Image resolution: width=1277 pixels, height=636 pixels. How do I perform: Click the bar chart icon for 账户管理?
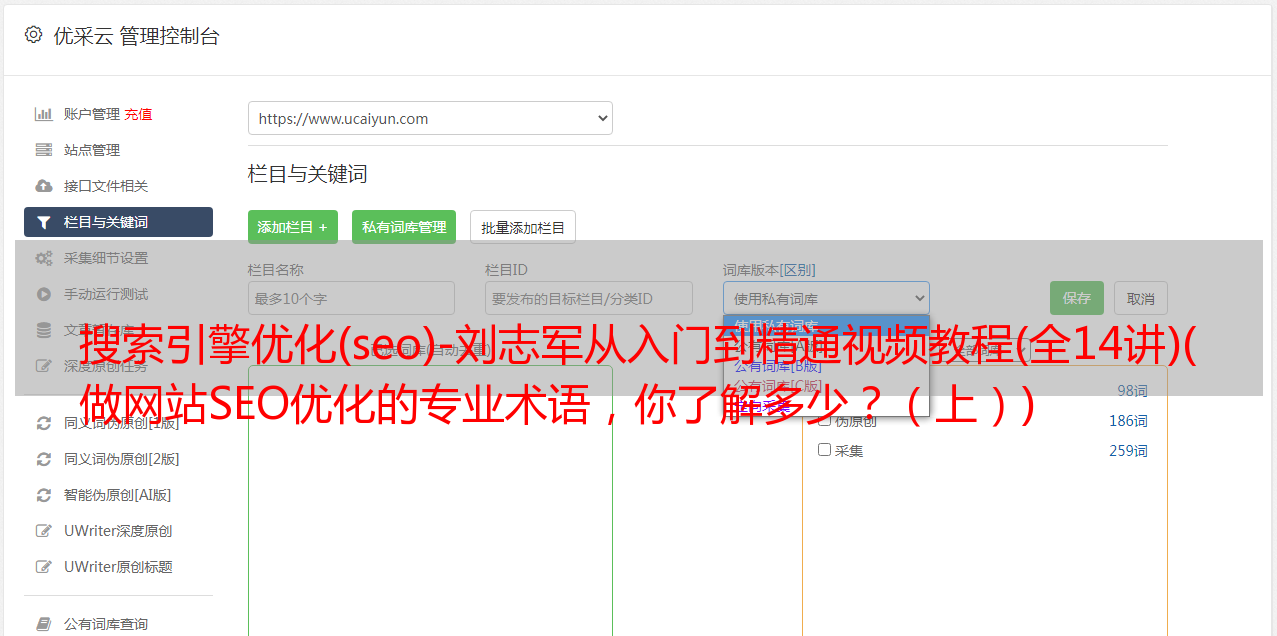43,114
